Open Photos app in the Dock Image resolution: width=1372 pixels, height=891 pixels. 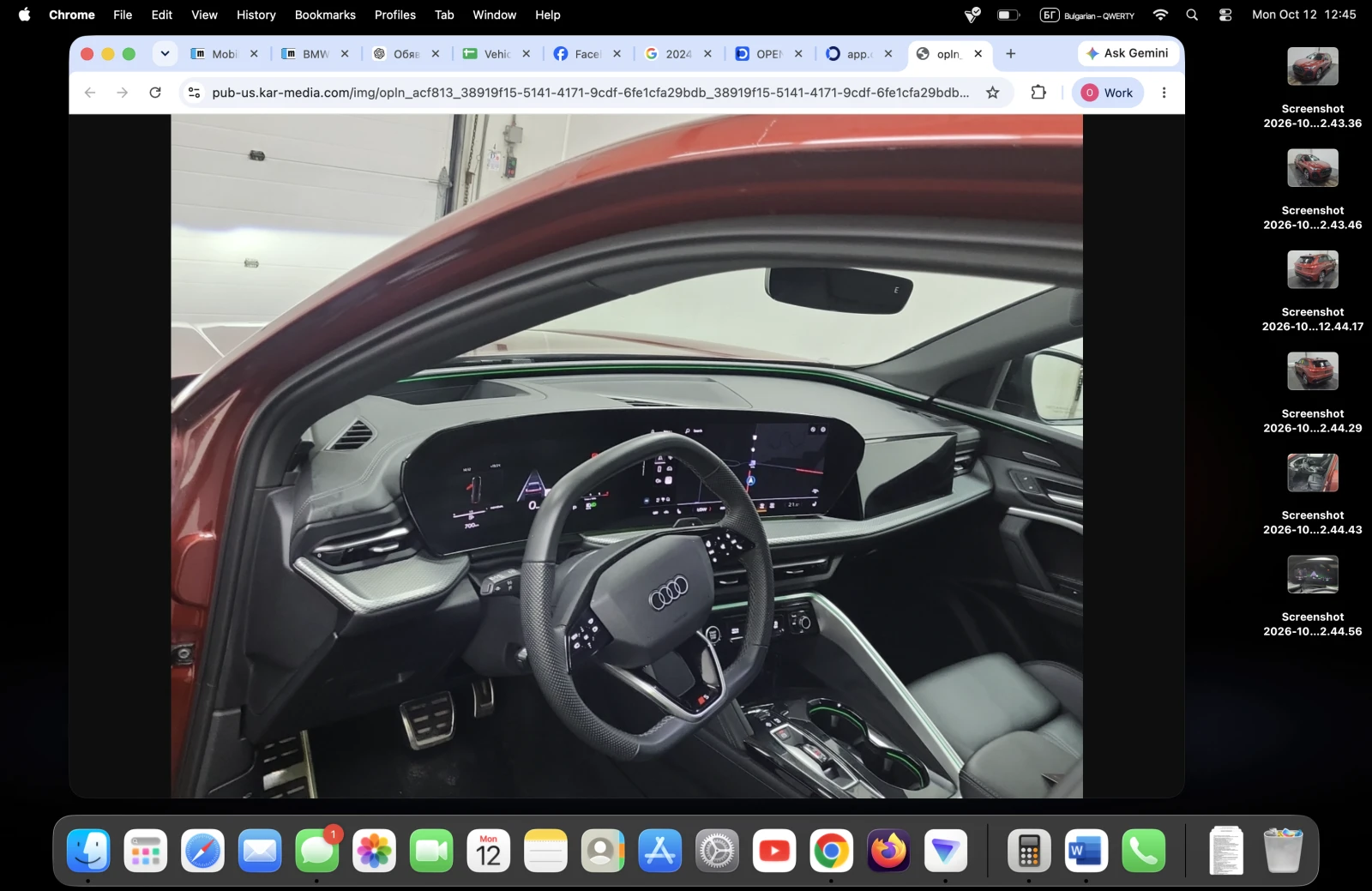click(x=374, y=852)
